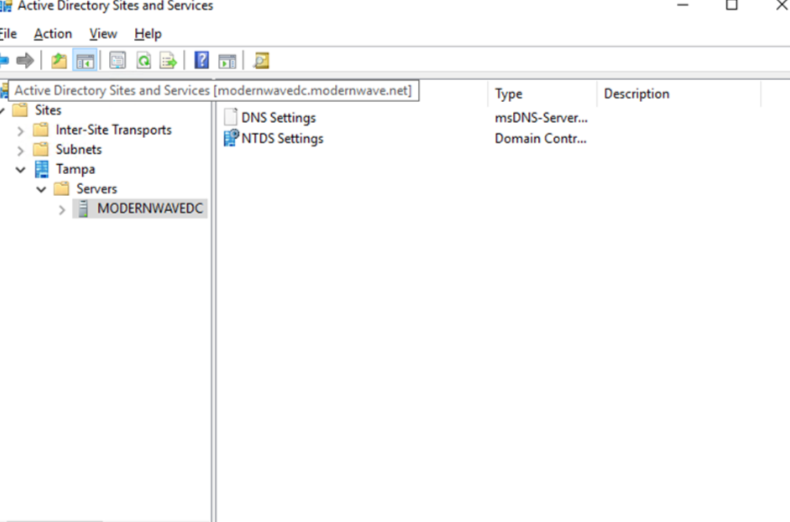This screenshot has width=790, height=522.
Task: Open the Help menu
Action: pyautogui.click(x=148, y=34)
